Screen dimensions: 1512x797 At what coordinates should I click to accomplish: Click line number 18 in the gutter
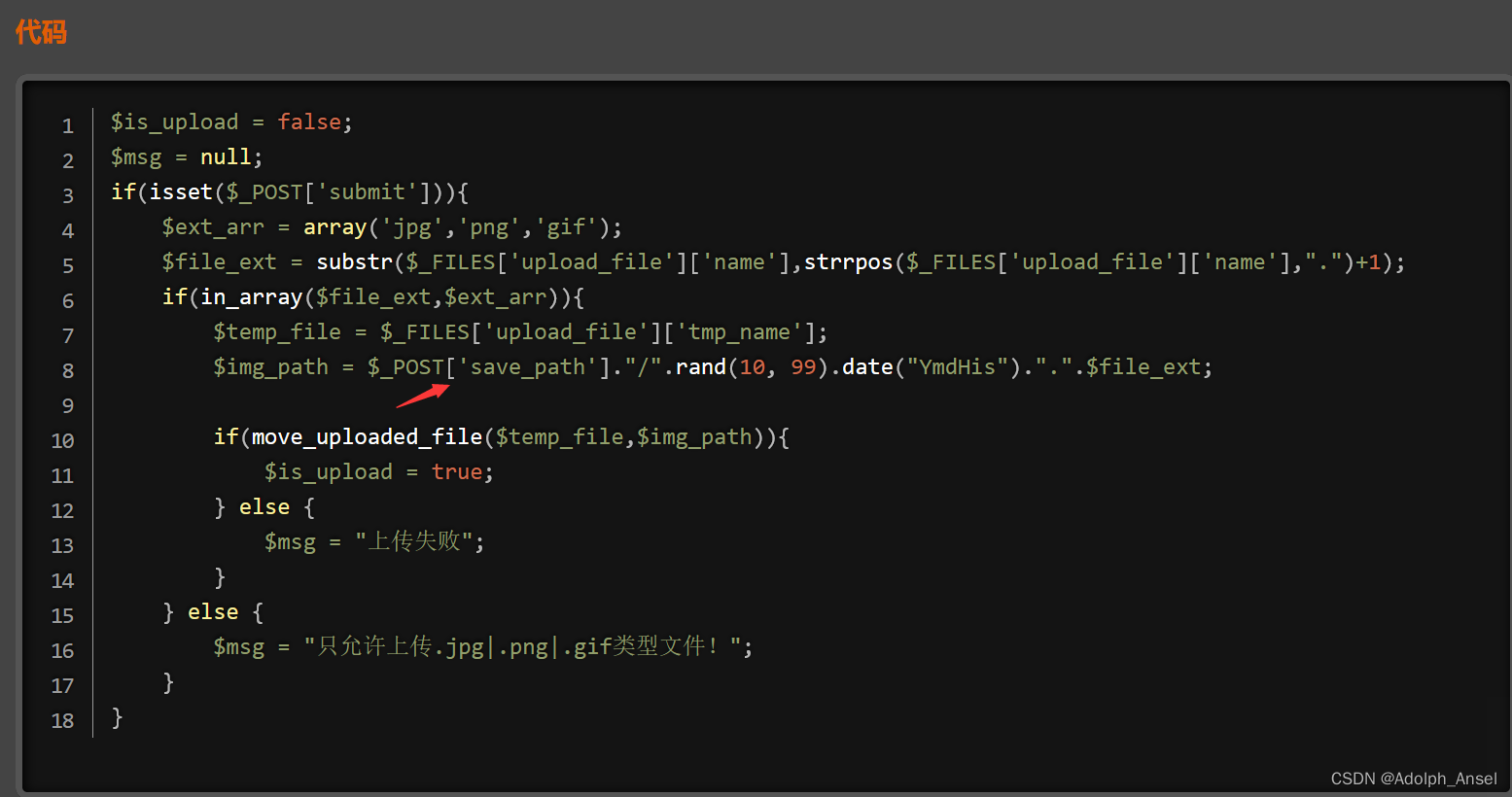pos(62,720)
